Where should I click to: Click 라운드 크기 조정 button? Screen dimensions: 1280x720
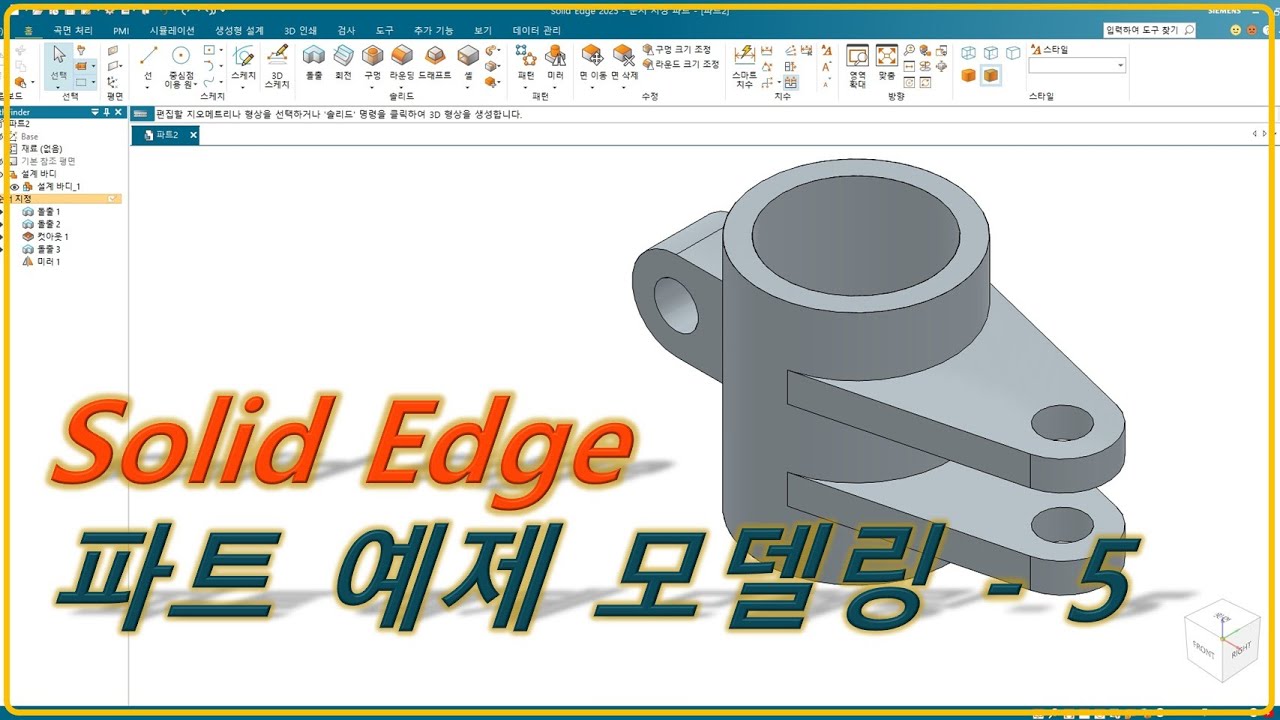coord(681,64)
